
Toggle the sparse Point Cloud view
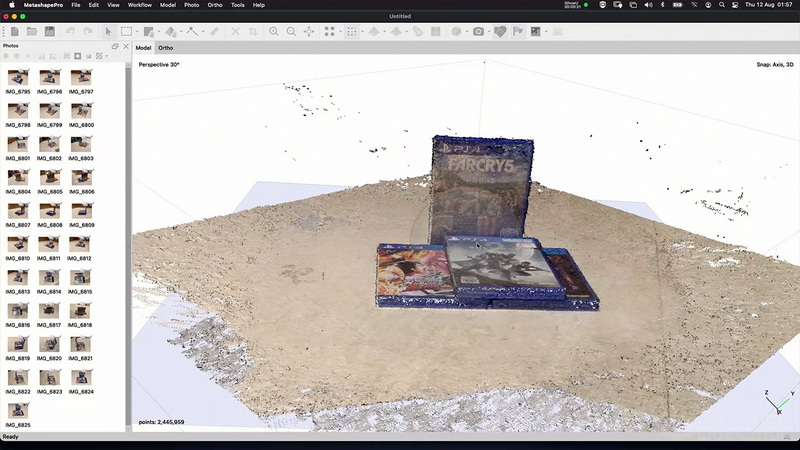[x=330, y=32]
